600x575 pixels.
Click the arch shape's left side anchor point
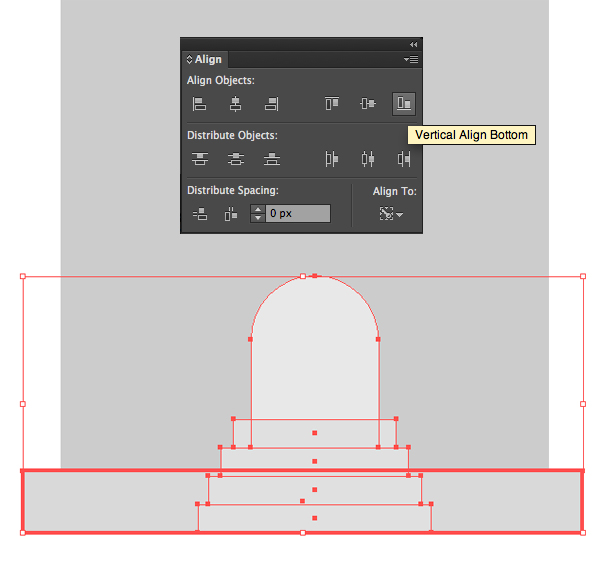coord(250,339)
